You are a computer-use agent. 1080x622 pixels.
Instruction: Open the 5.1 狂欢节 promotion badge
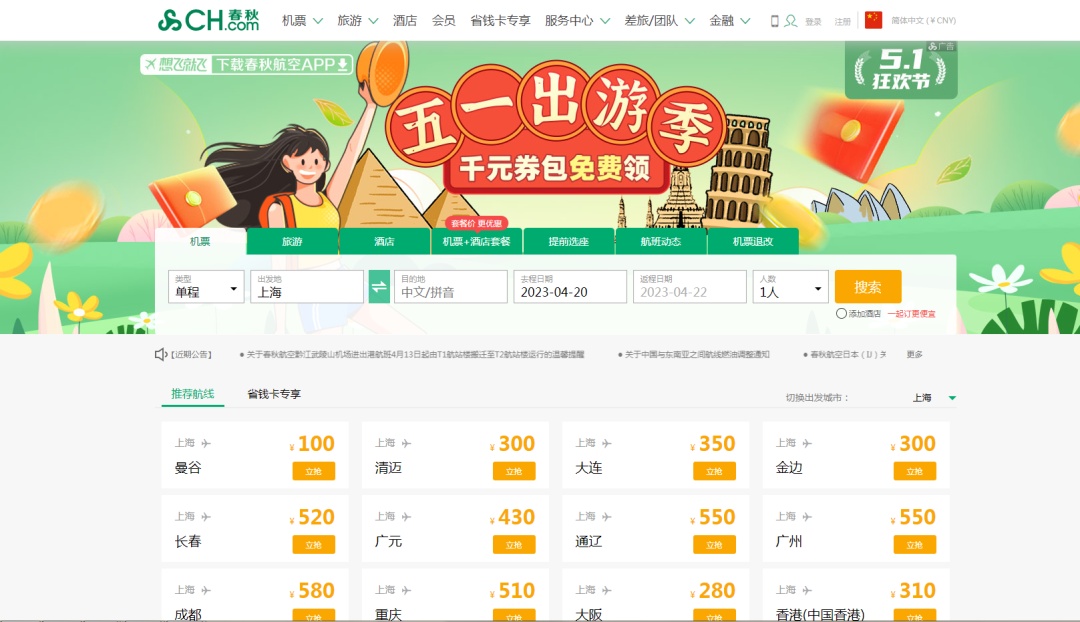tap(901, 69)
